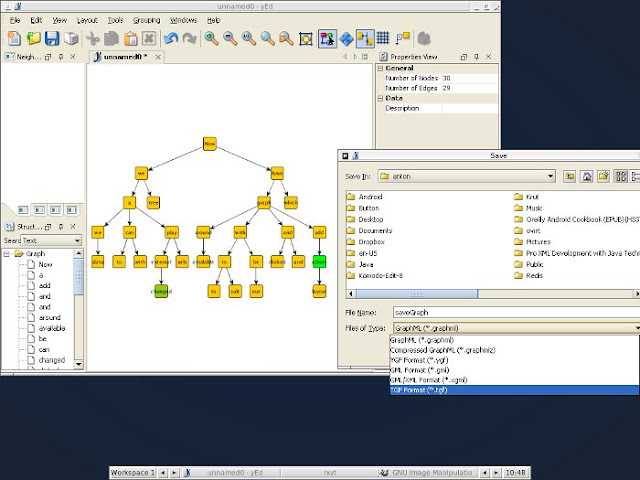Pin the Neighborhood panel

click(61, 57)
